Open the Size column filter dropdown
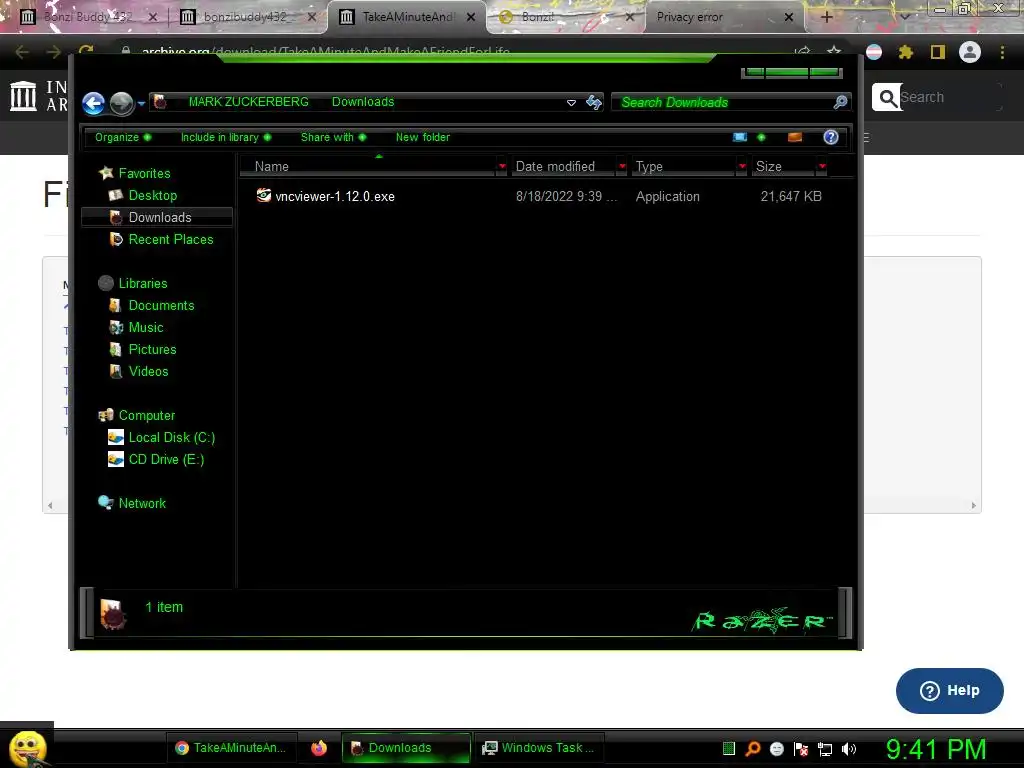This screenshot has height=768, width=1024. pos(822,167)
